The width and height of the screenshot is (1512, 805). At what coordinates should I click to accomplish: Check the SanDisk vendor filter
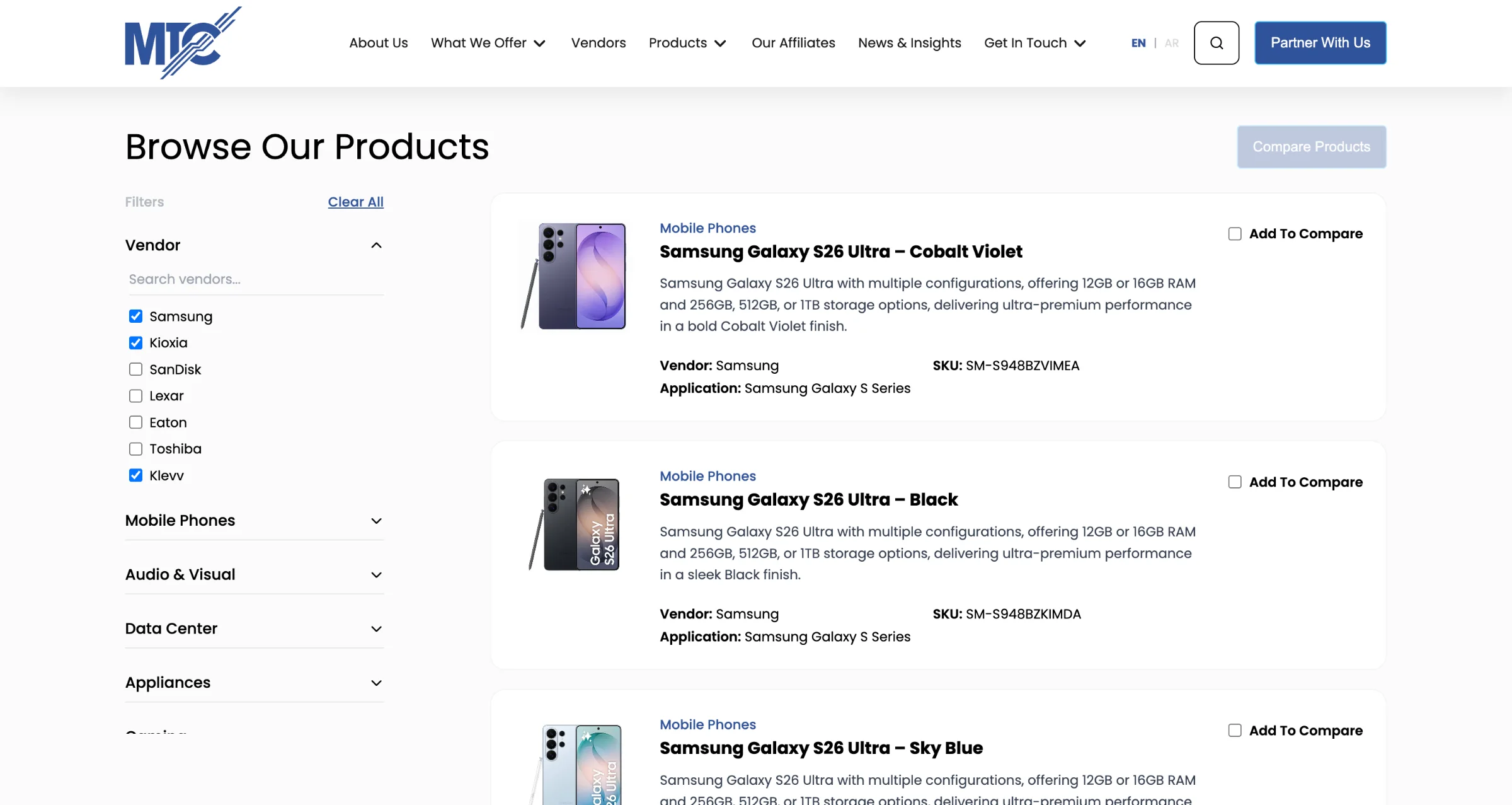[135, 369]
